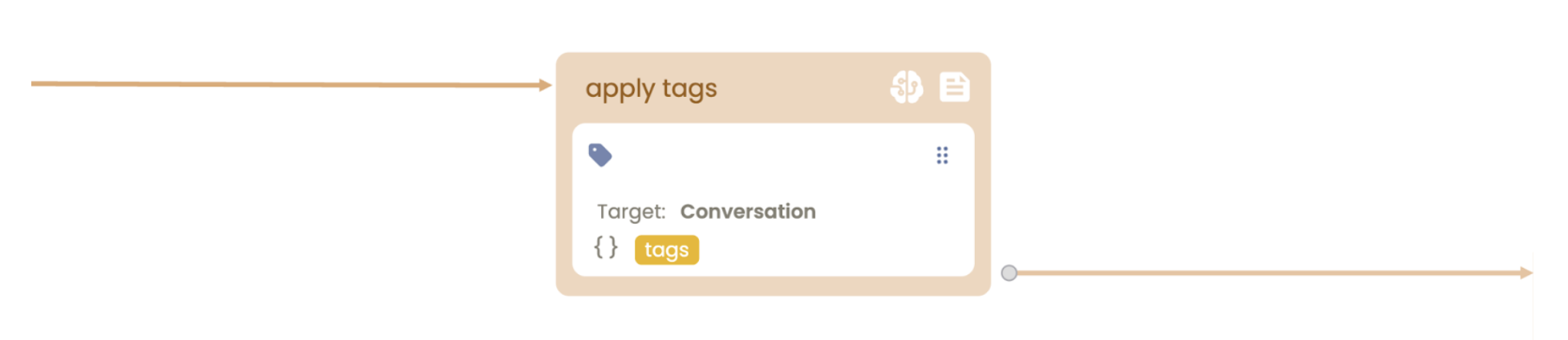Click the bottom beige border of the node
1568x340 pixels.
pyautogui.click(x=773, y=286)
